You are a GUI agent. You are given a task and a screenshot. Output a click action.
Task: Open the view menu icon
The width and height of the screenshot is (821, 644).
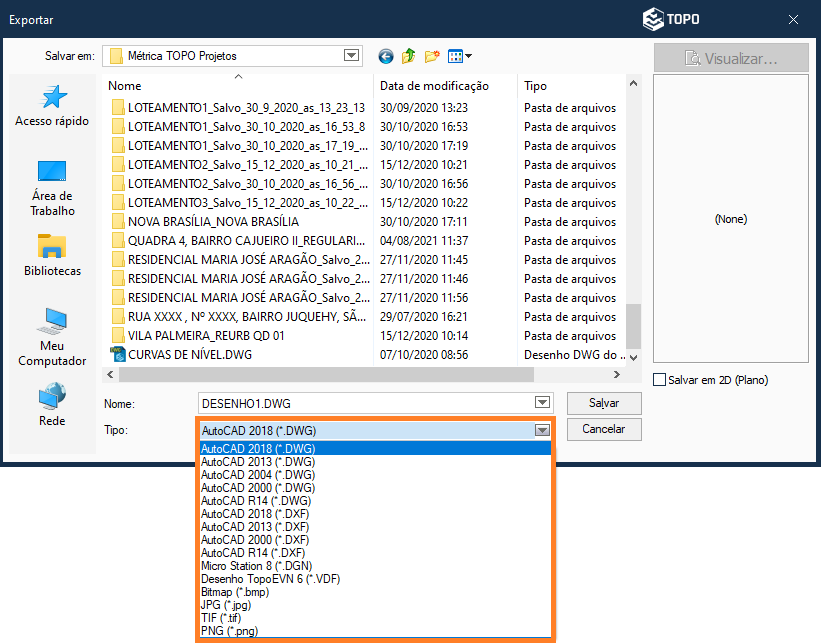[x=459, y=57]
